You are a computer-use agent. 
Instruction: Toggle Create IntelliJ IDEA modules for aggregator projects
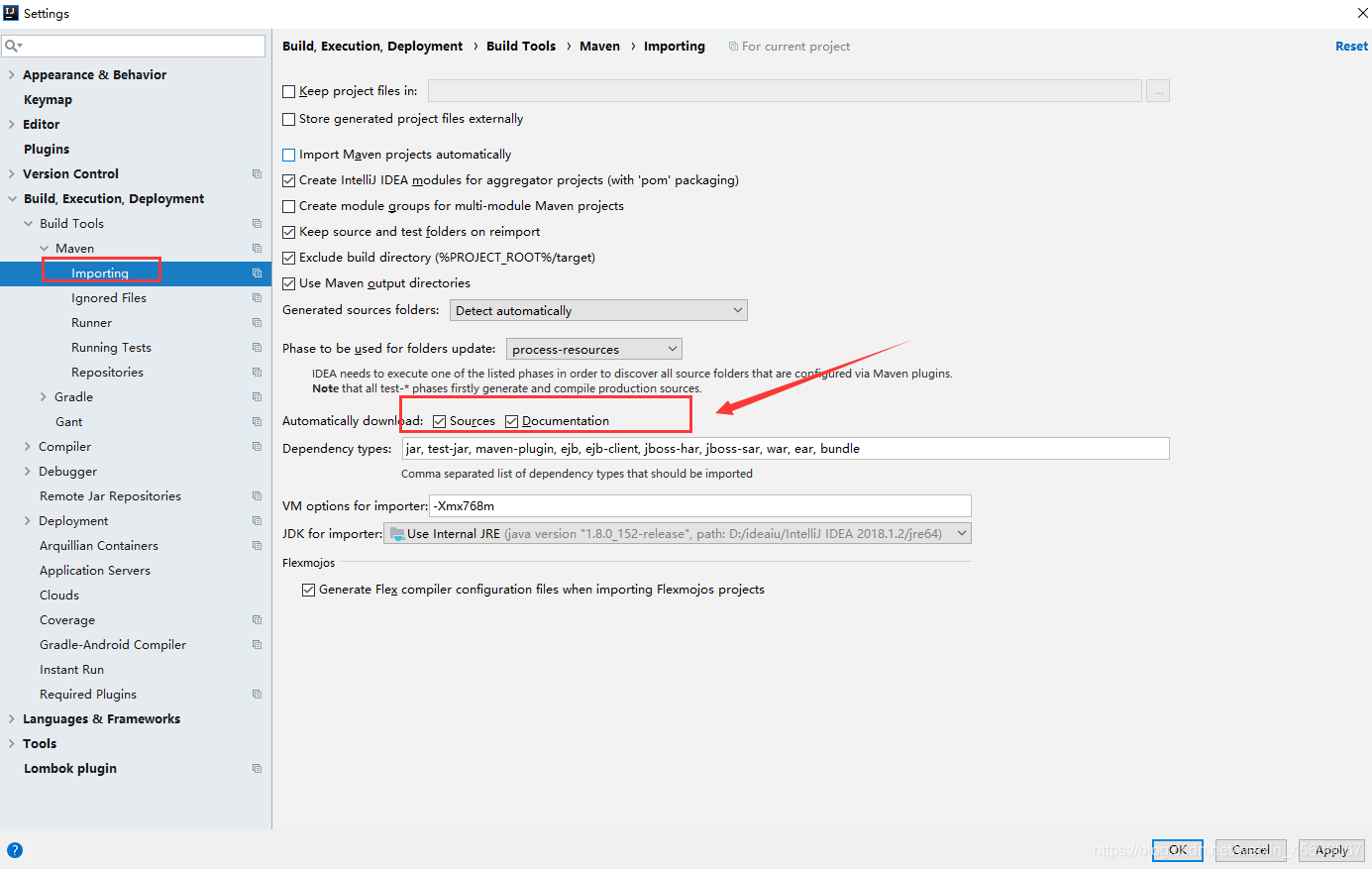pos(289,180)
